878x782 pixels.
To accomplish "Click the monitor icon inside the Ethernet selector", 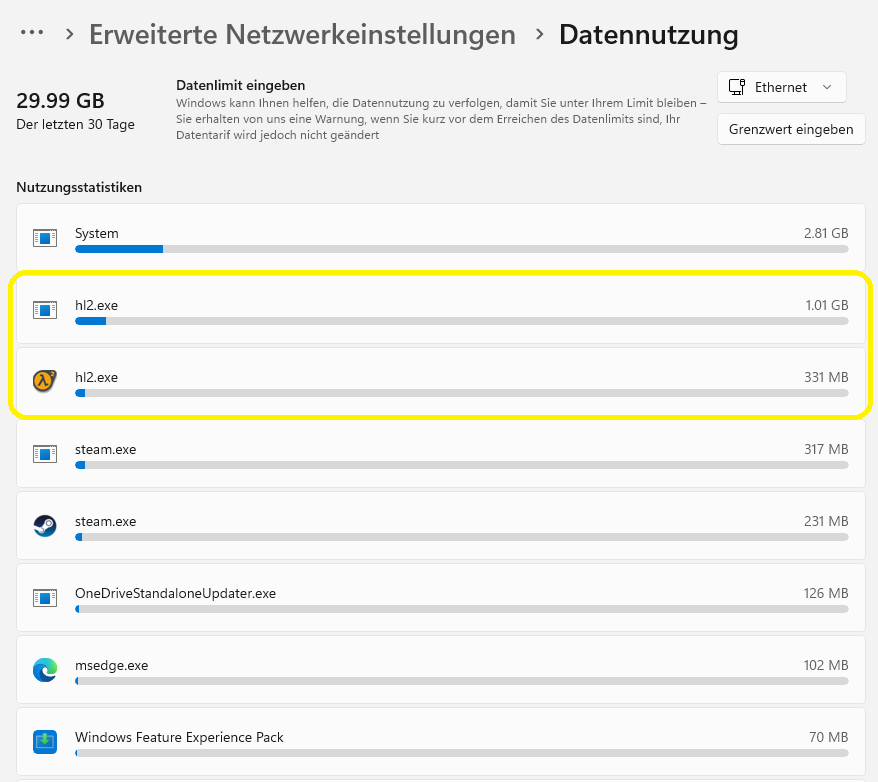I will [x=738, y=87].
